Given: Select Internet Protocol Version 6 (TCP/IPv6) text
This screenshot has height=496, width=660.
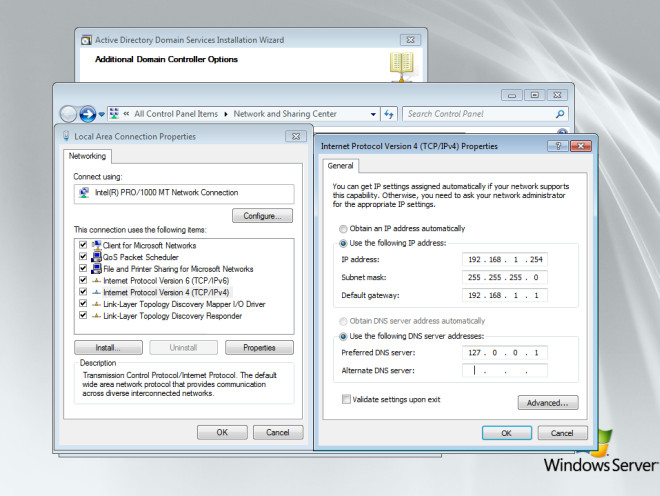Looking at the screenshot, I should (166, 280).
